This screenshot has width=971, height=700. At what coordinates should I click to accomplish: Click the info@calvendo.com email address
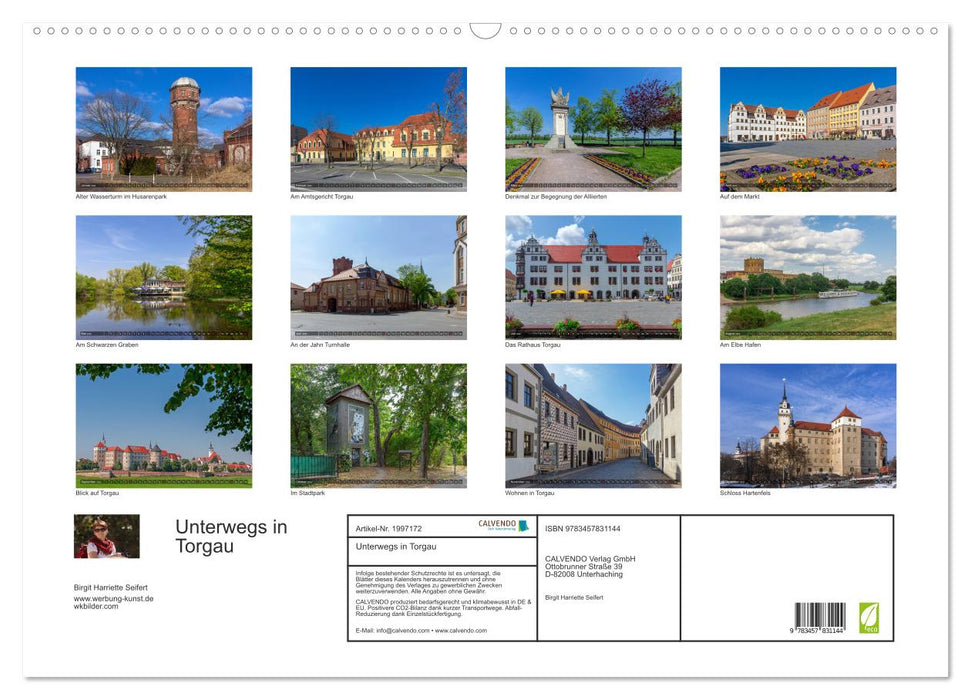390,632
